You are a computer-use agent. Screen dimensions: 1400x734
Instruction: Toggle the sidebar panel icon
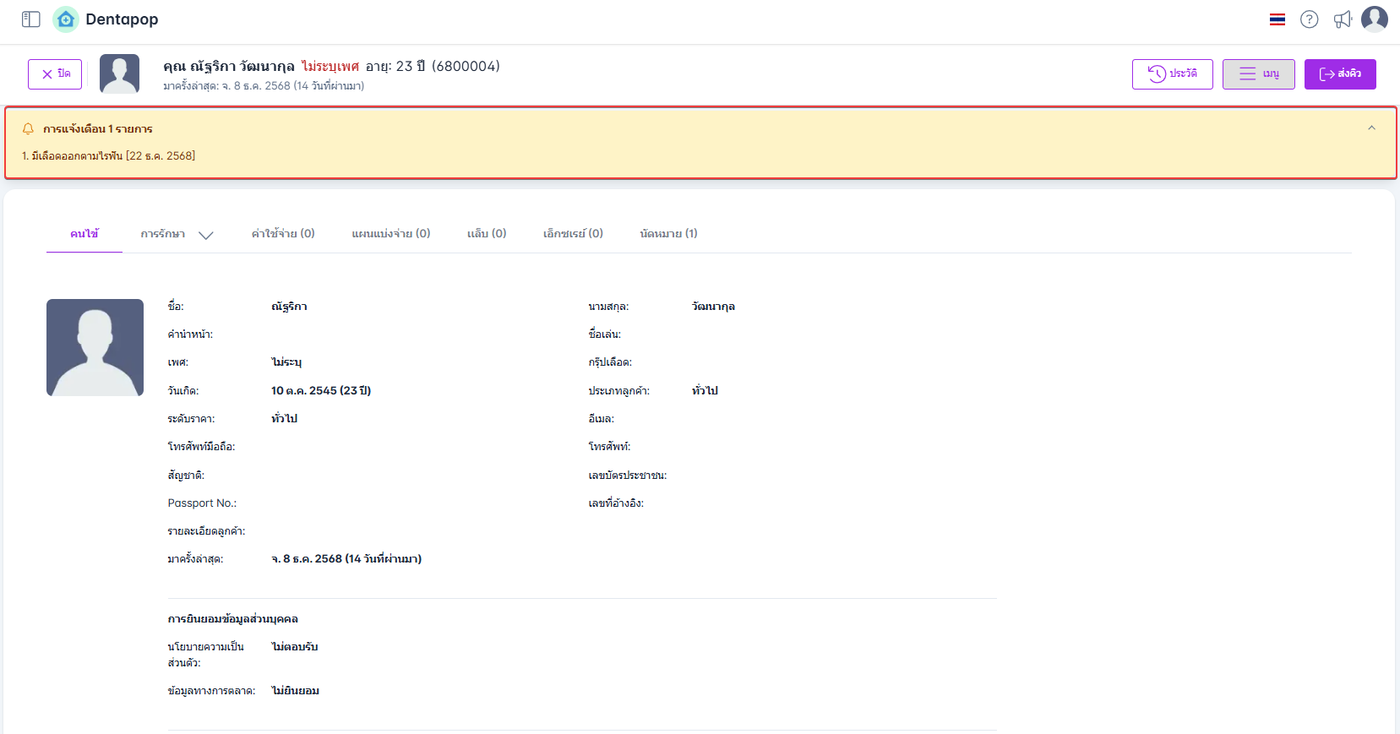pos(31,19)
